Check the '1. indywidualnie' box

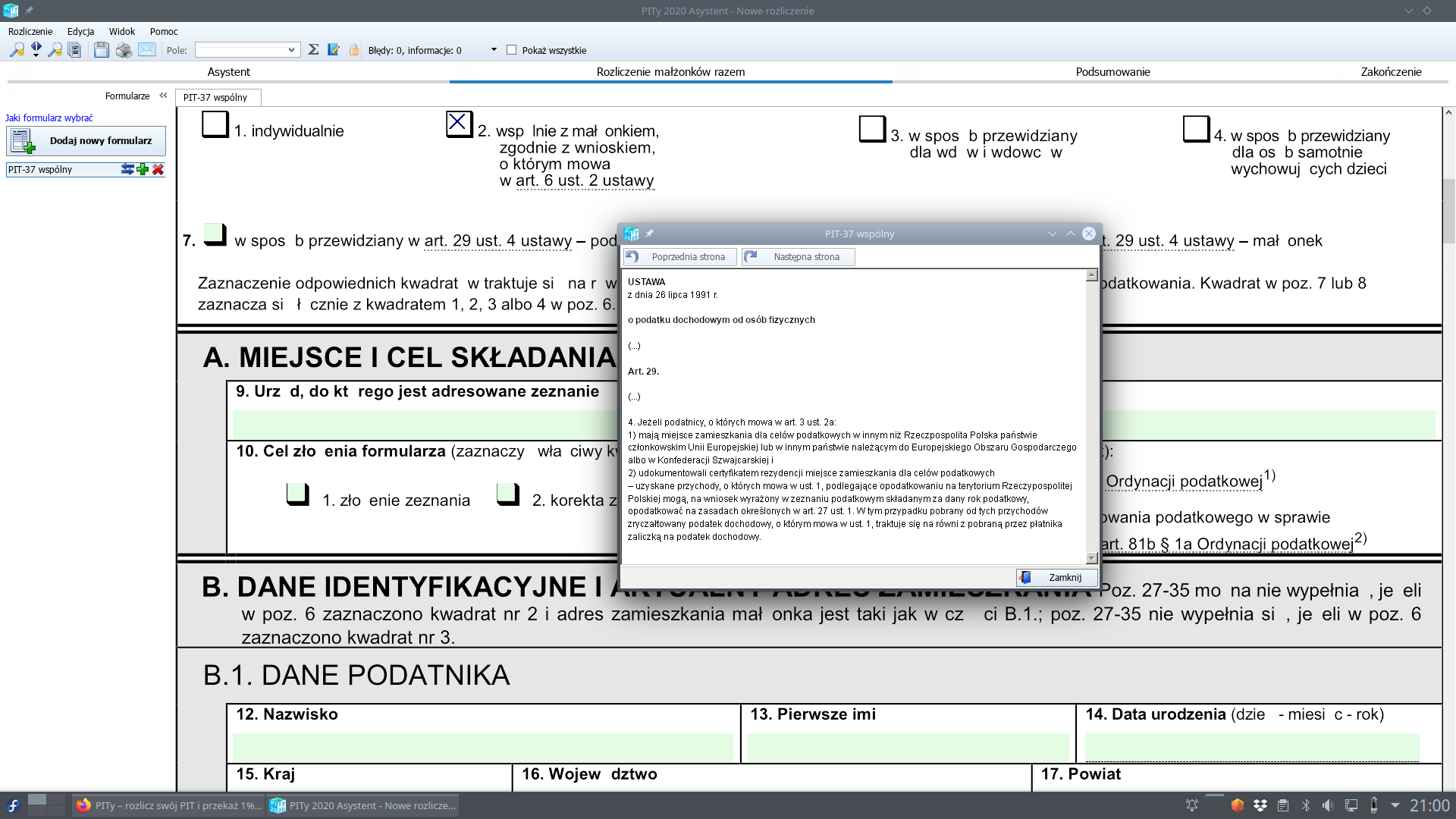point(215,124)
